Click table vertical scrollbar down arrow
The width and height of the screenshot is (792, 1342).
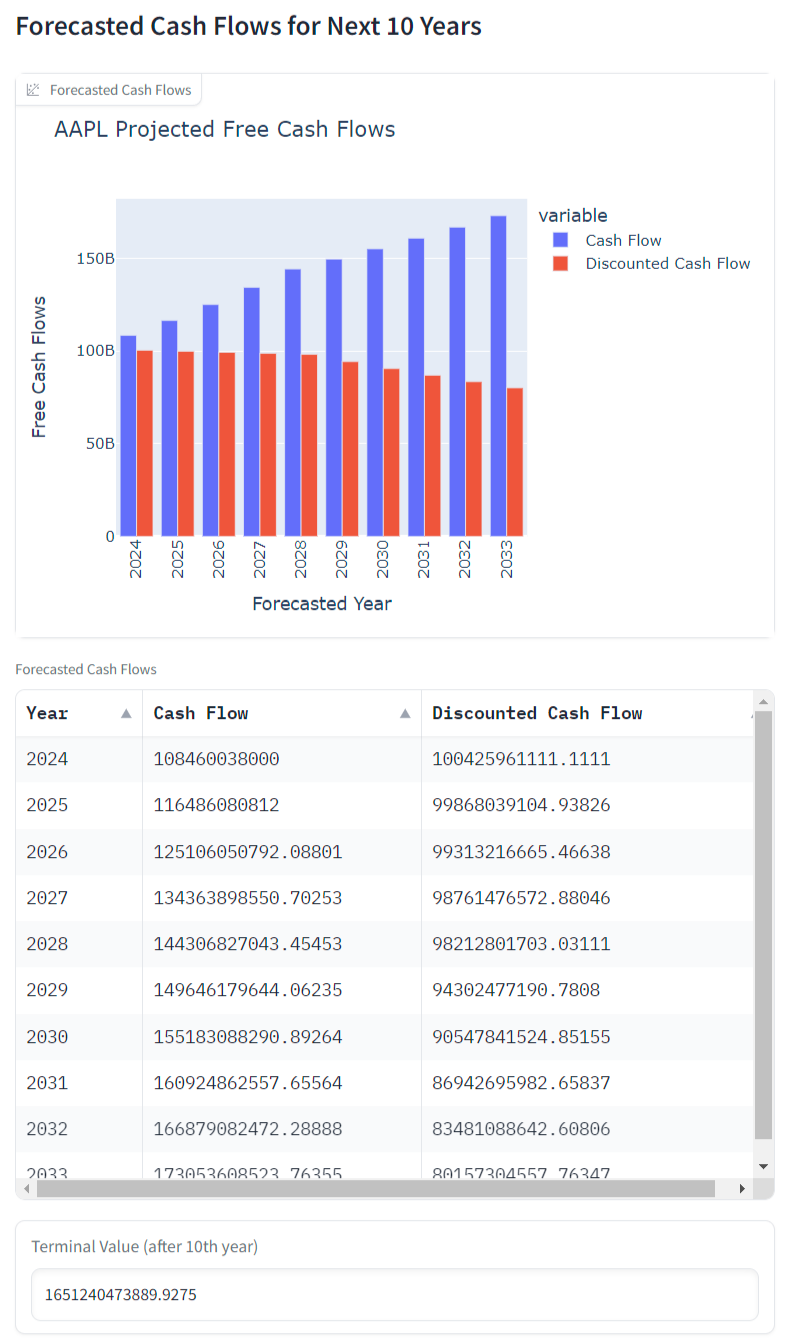(763, 1167)
